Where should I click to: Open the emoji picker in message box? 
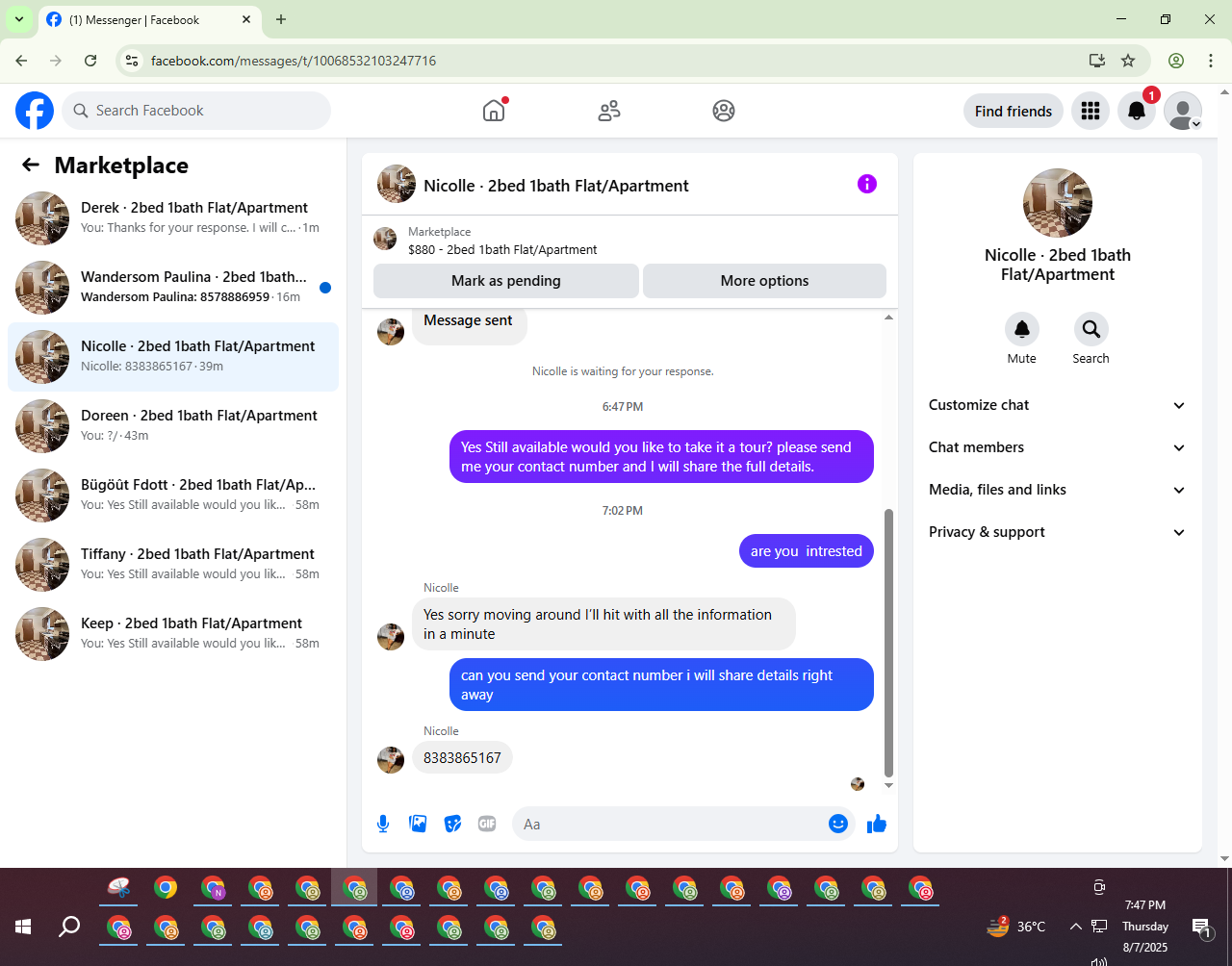point(838,824)
